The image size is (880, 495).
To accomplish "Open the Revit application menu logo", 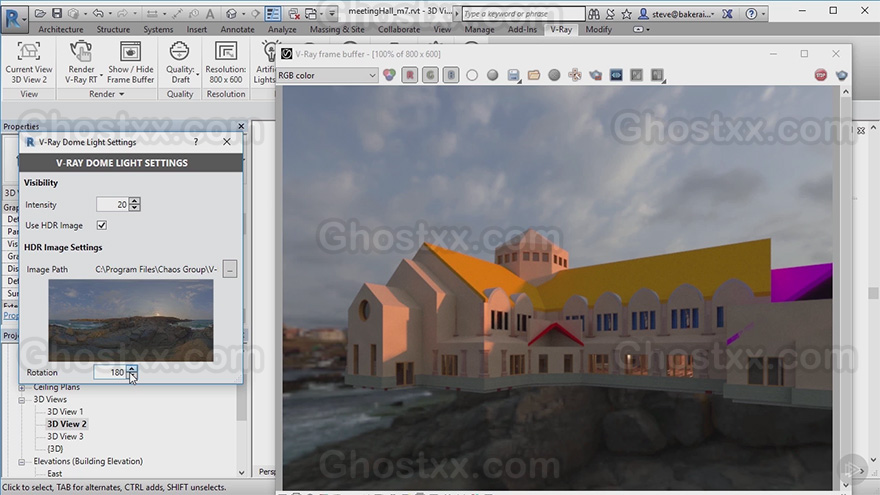I will pos(13,18).
